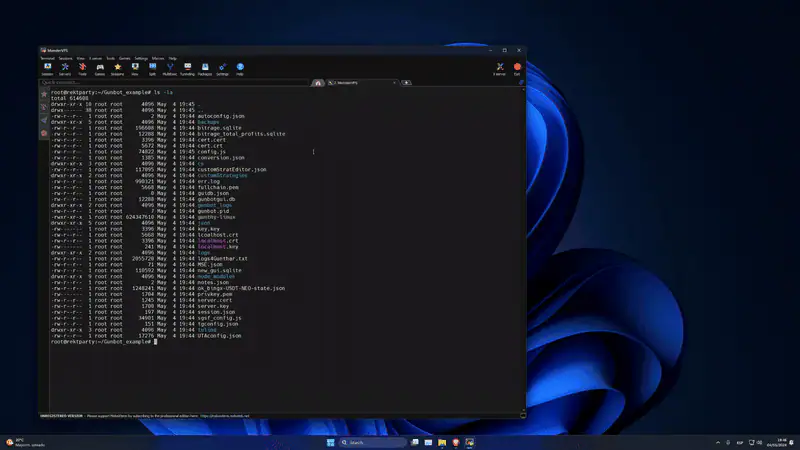Click the bottom-right status corner icon
The width and height of the screenshot is (800, 450).
pos(522,416)
